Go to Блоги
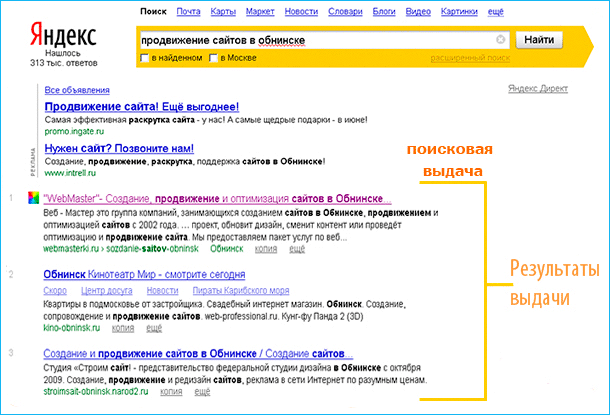The height and width of the screenshot is (415, 610). tap(384, 12)
